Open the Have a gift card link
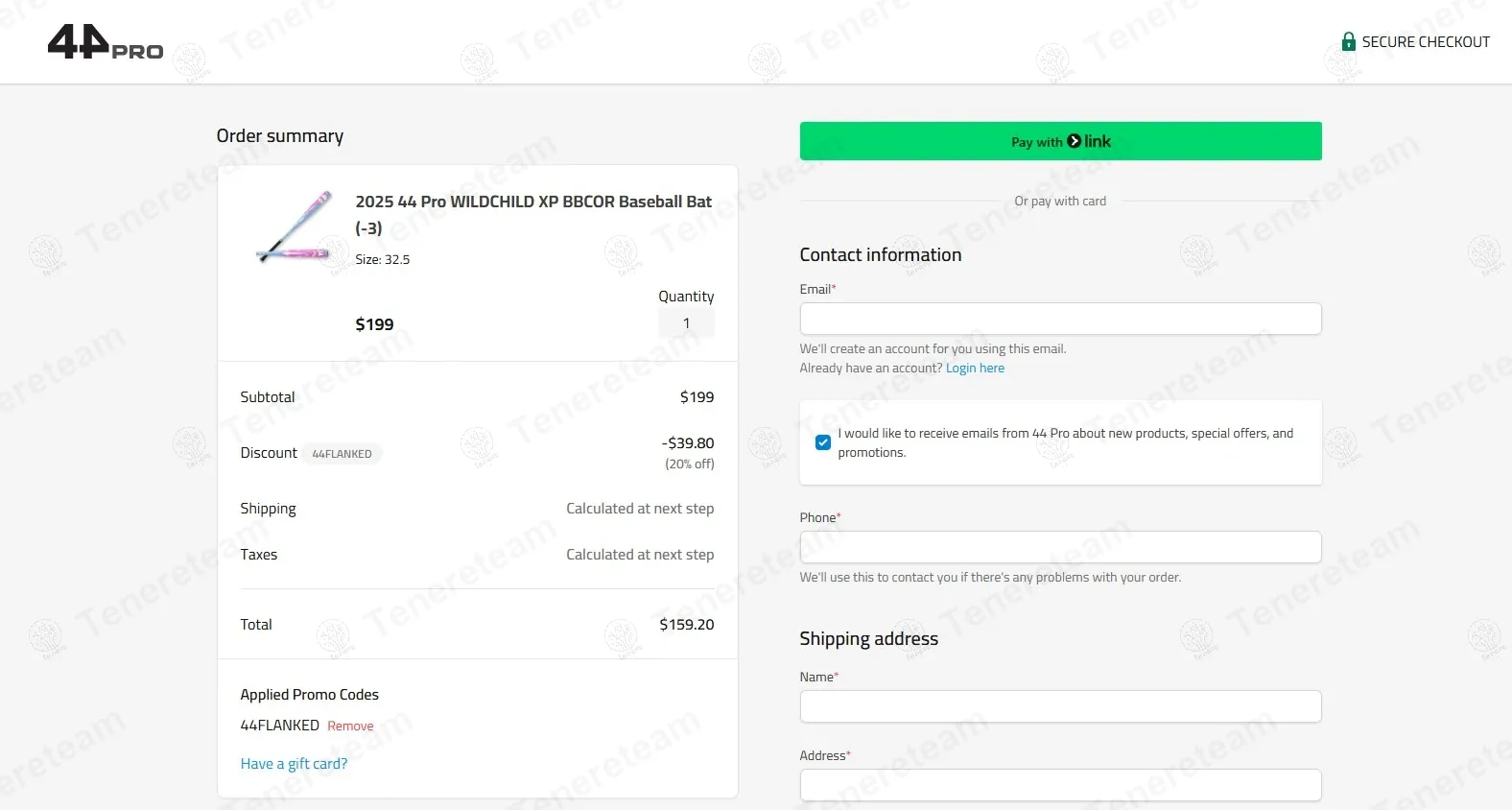The height and width of the screenshot is (810, 1512). tap(294, 764)
